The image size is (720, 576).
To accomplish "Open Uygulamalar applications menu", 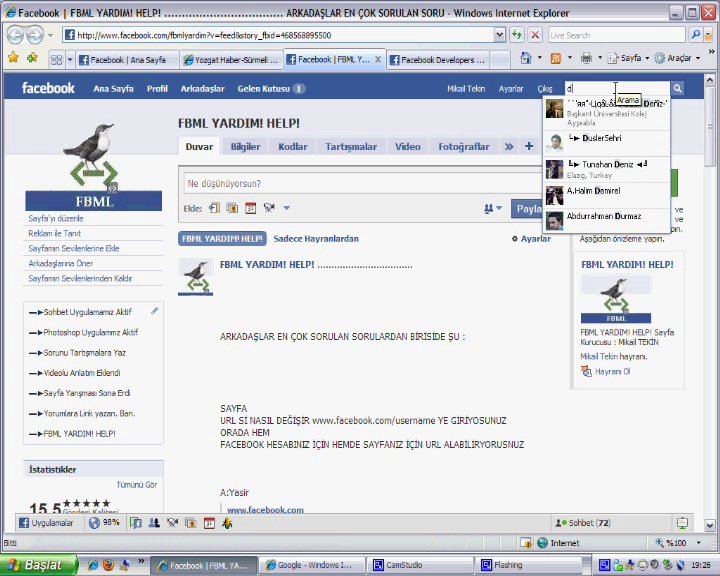I will point(46,523).
